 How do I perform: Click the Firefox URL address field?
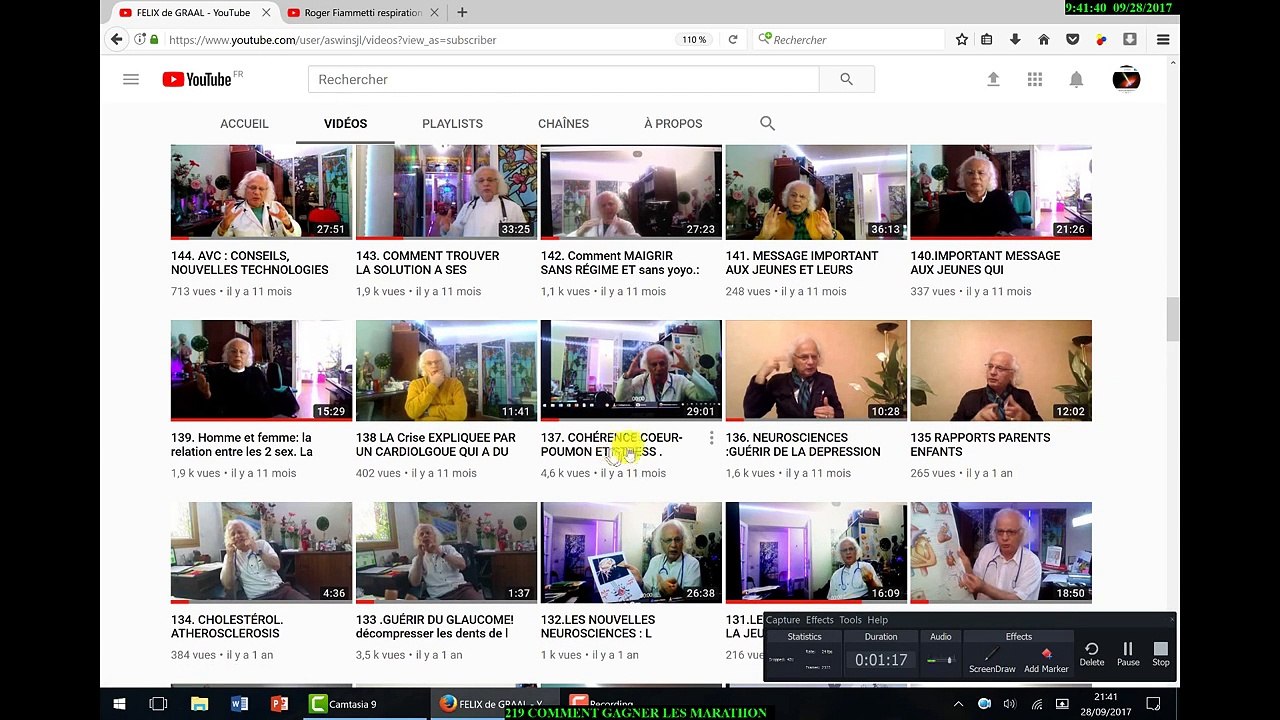click(x=415, y=39)
